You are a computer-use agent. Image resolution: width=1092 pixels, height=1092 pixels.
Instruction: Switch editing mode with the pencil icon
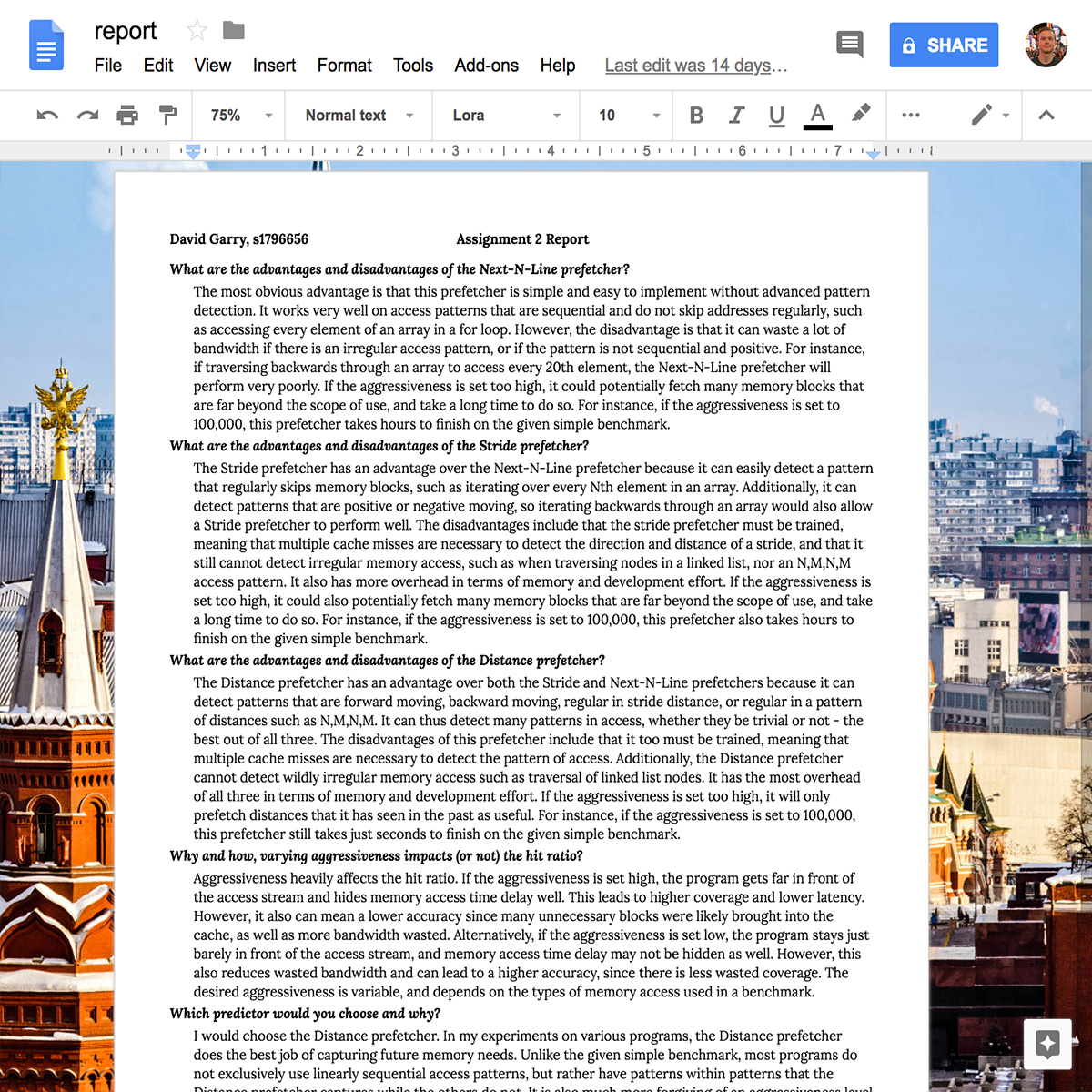(983, 116)
